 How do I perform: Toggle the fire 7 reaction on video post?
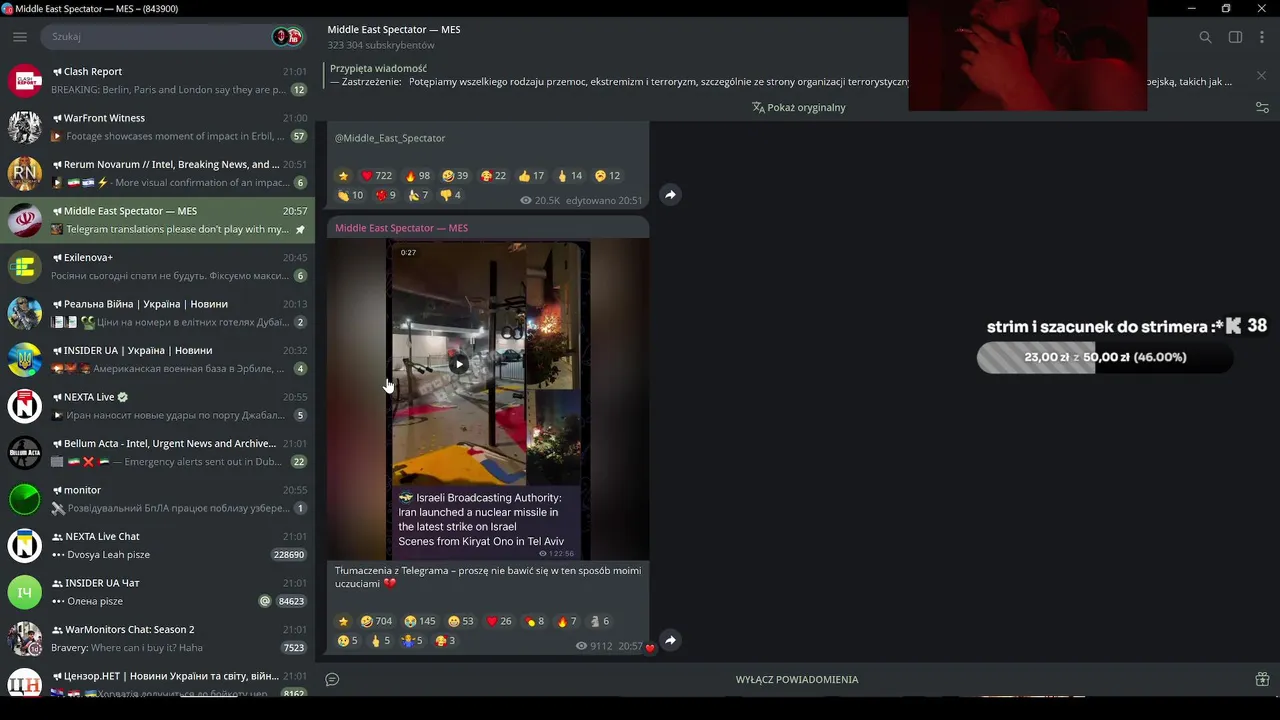click(567, 621)
